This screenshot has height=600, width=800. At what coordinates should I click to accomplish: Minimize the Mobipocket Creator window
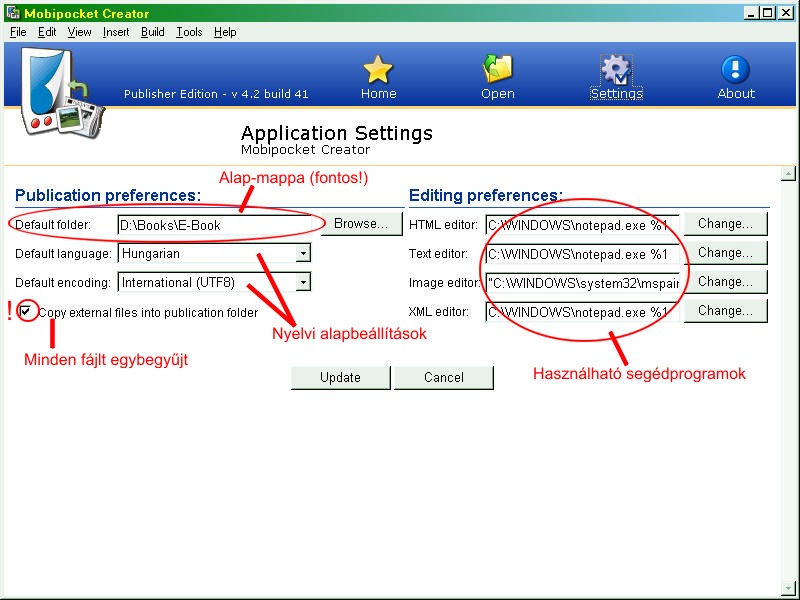pyautogui.click(x=751, y=13)
